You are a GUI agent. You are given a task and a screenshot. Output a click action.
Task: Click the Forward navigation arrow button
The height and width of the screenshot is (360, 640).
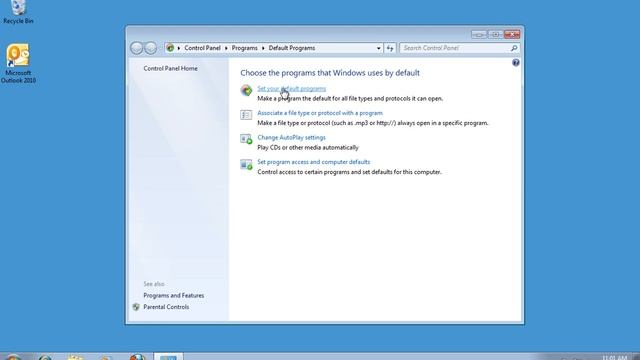click(151, 48)
